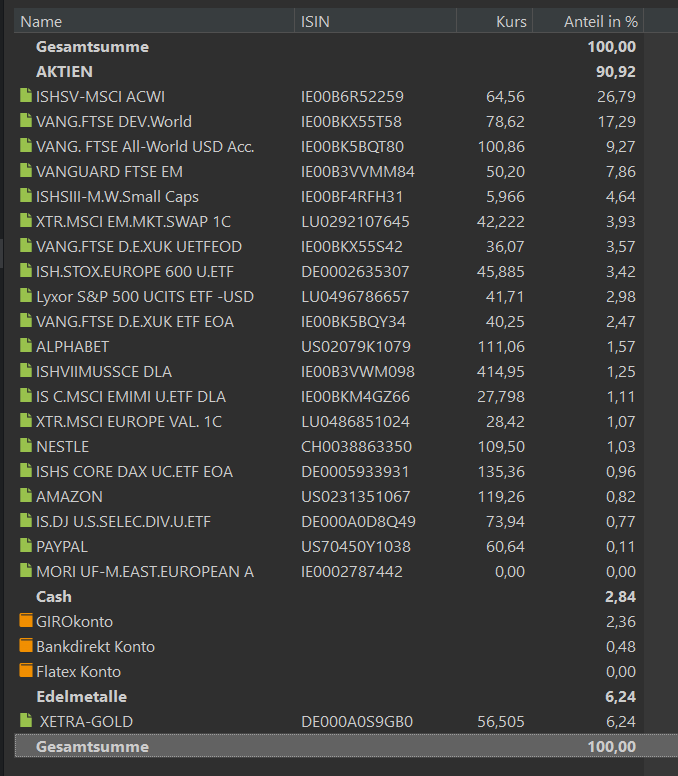Click the icon beside IS.DJ U.S.SELEC.DIV.U.ETF
This screenshot has width=678, height=776.
point(26,520)
